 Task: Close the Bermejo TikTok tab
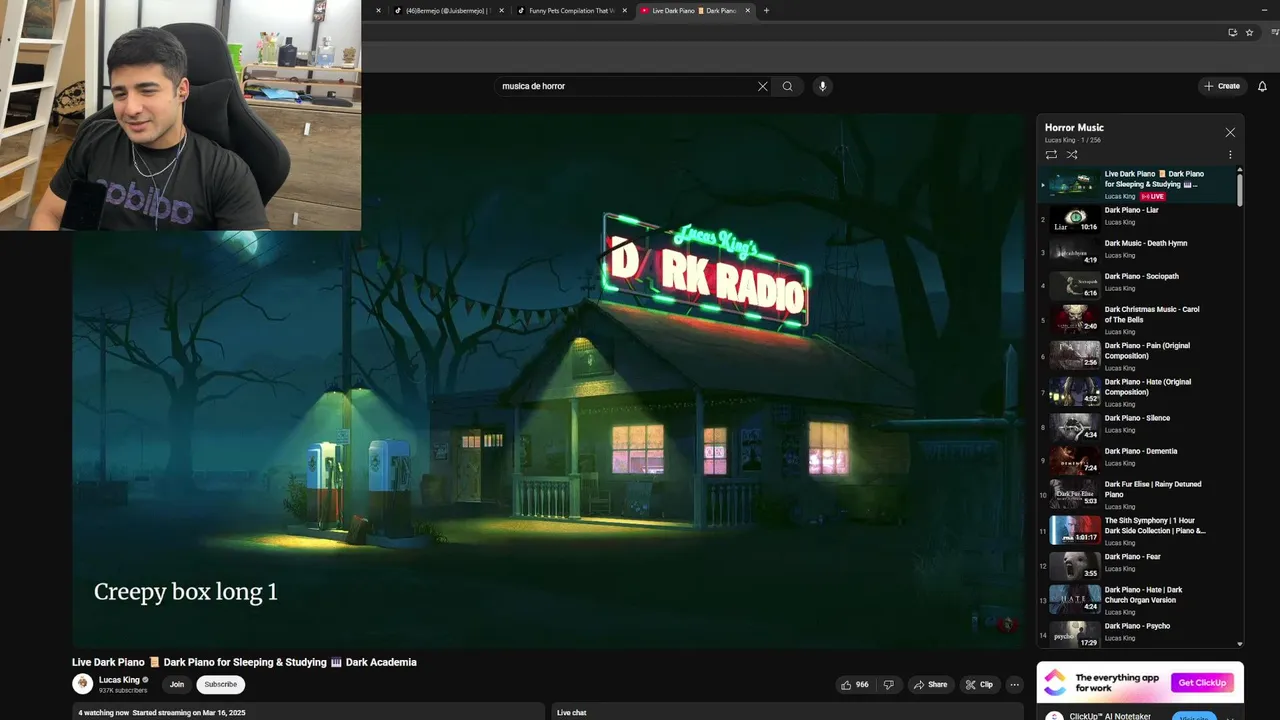pos(502,11)
